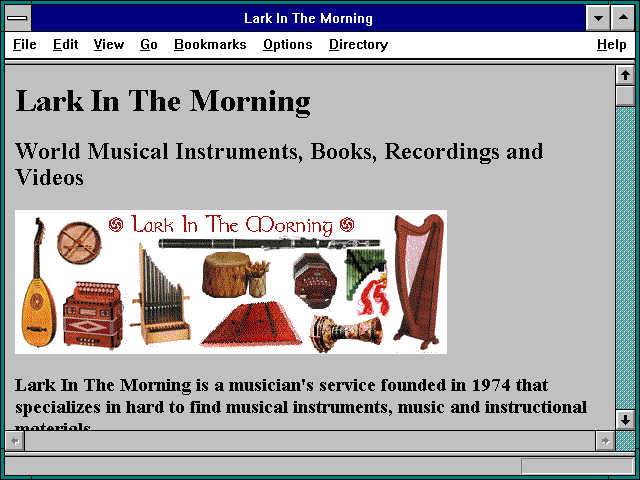This screenshot has height=480, width=640.
Task: Click the wooden flute in the banner
Action: click(x=269, y=244)
